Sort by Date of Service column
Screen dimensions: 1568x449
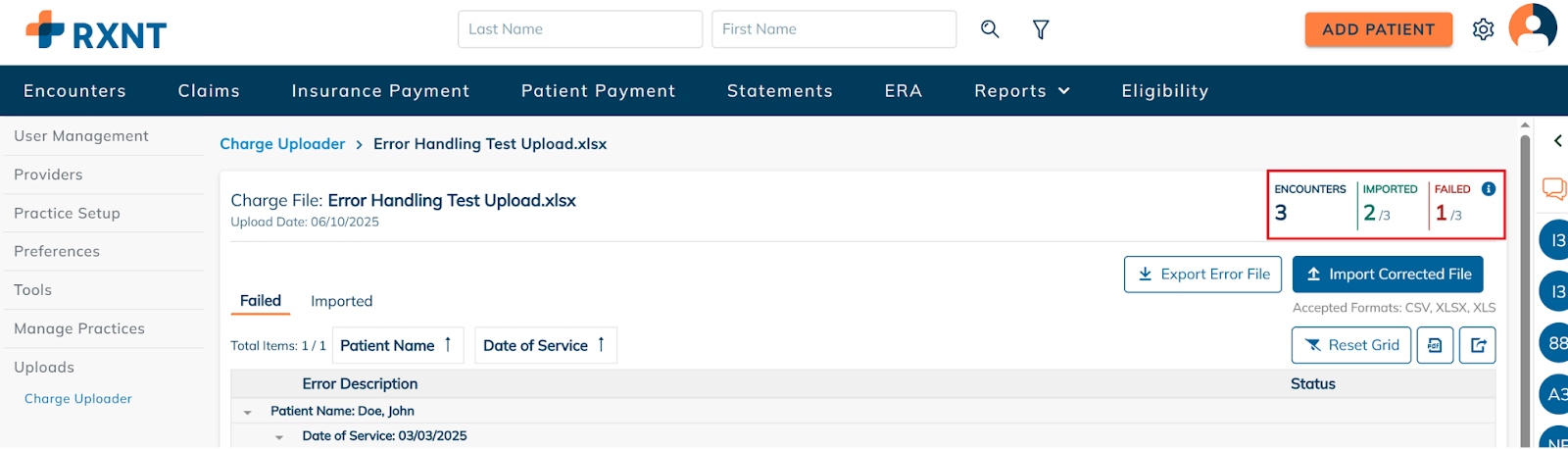[545, 345]
